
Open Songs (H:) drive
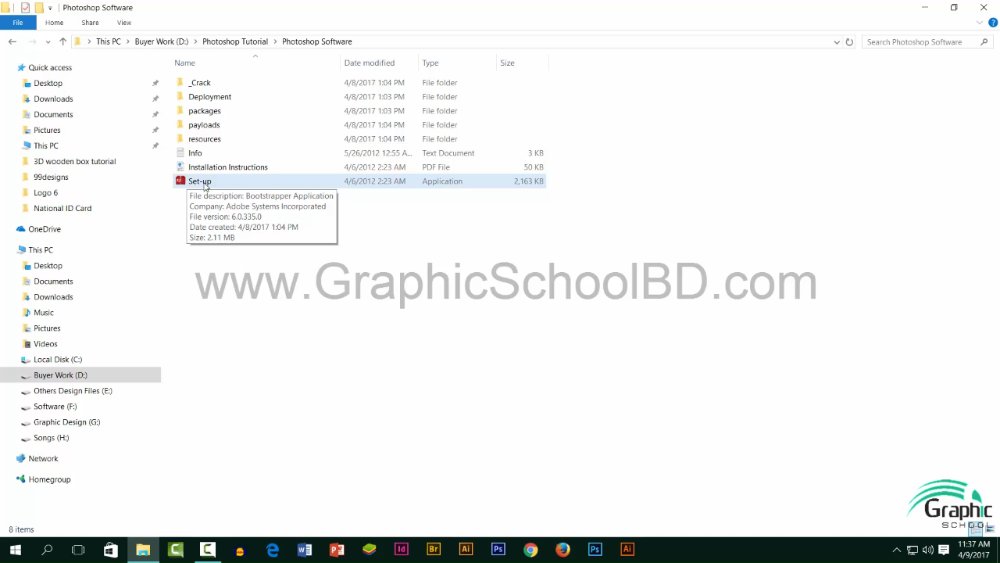click(x=51, y=438)
